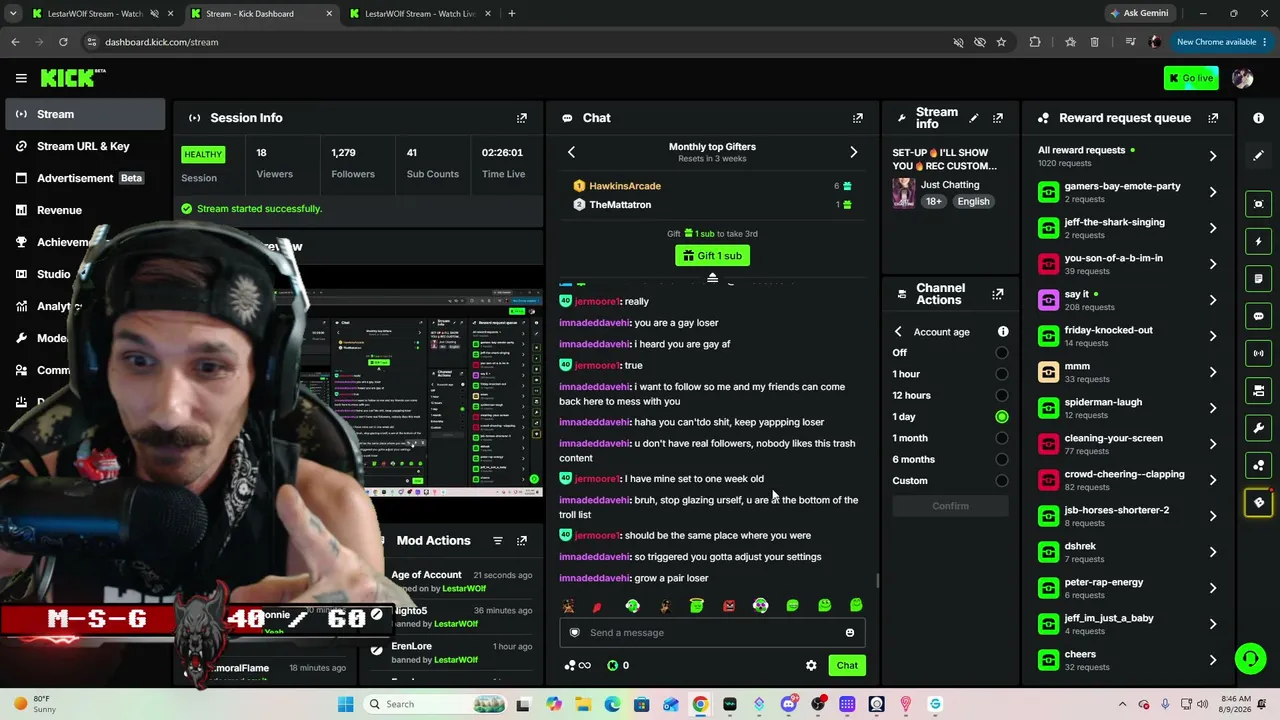Open the Advertisement Beta page

click(85, 178)
